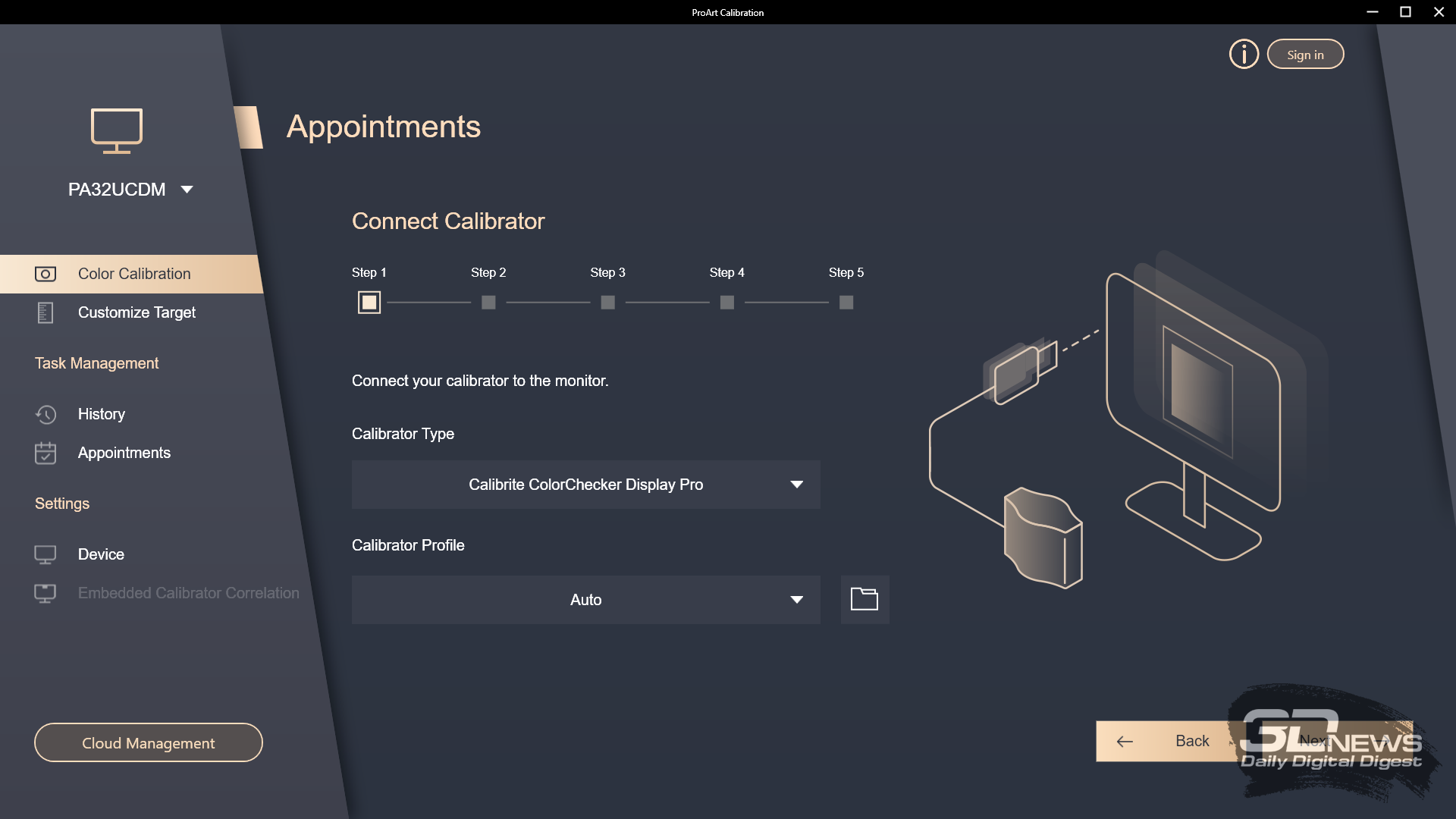Click the Appointments page title
Image resolution: width=1456 pixels, height=819 pixels.
click(384, 127)
